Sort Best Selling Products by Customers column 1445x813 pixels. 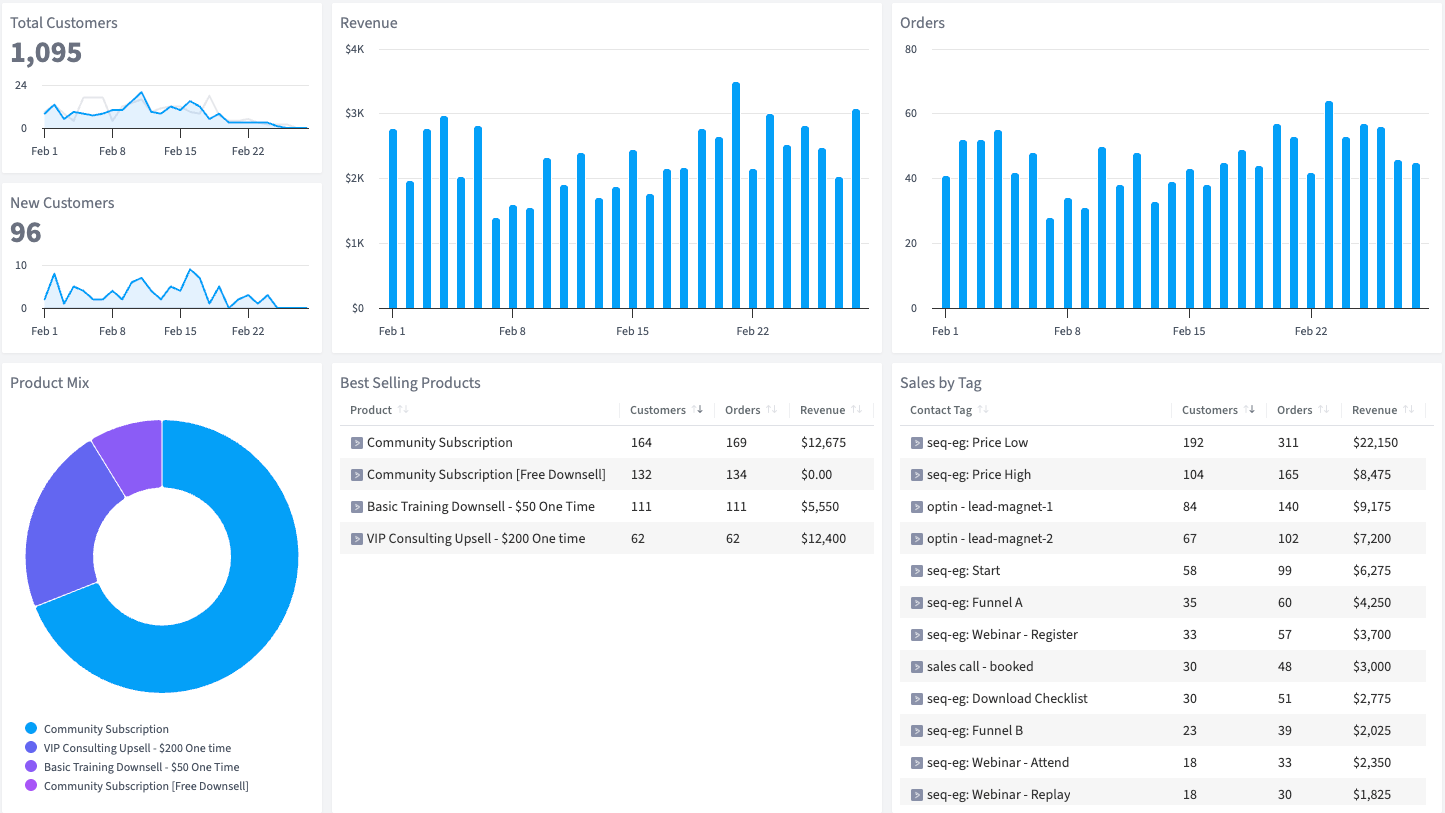point(657,410)
